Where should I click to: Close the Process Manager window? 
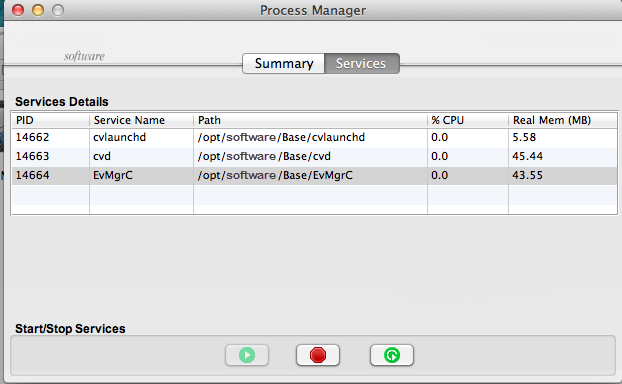point(18,10)
